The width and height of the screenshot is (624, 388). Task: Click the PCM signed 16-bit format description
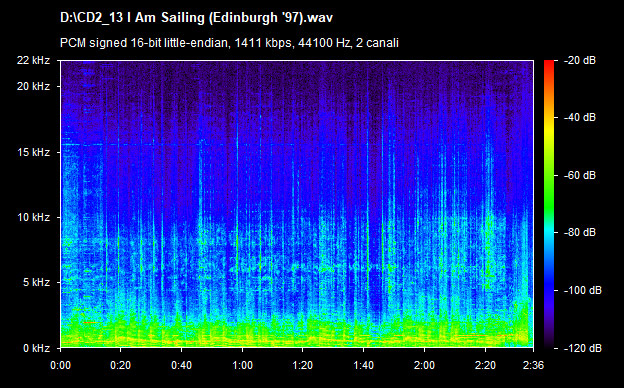[229, 43]
